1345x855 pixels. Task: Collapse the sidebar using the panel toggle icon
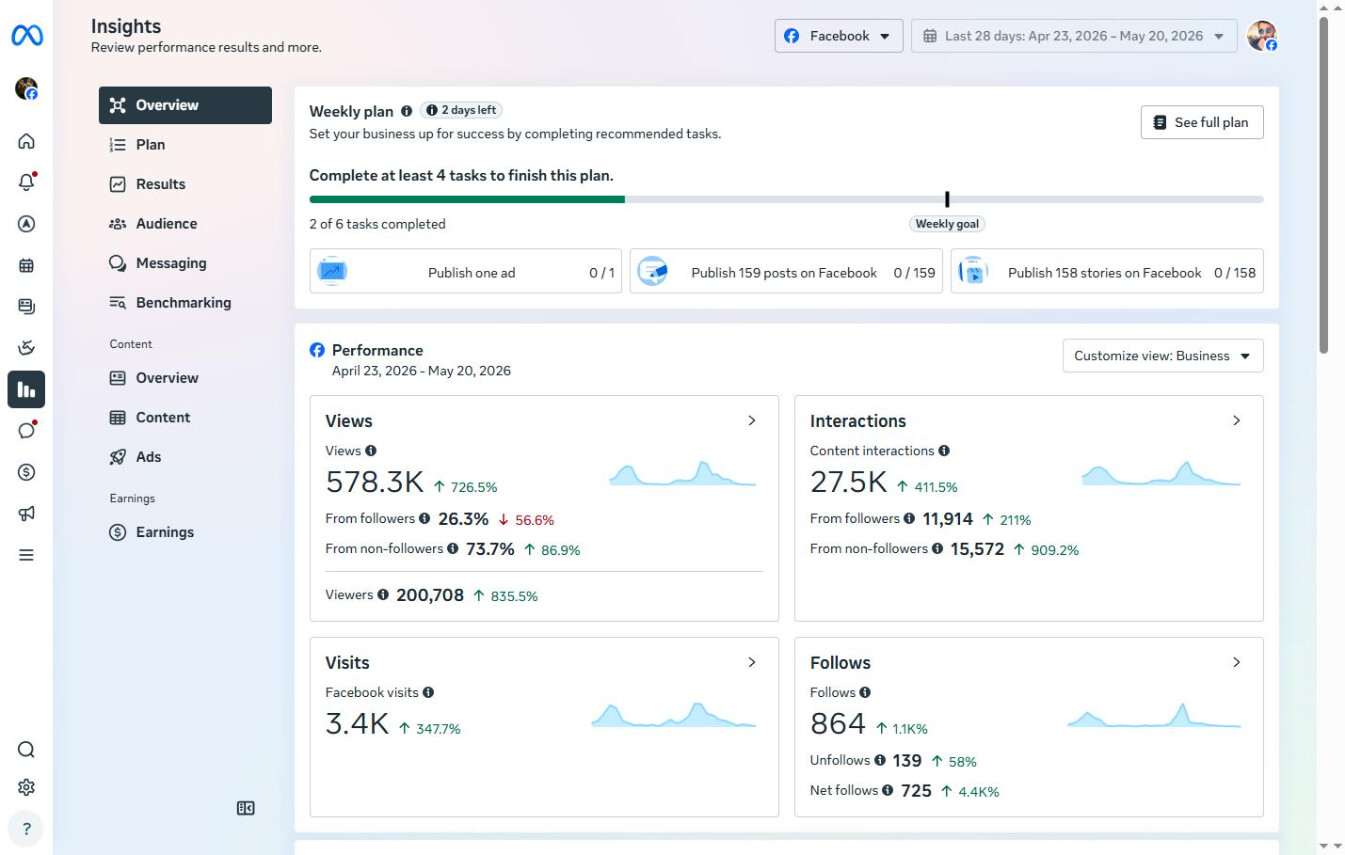point(246,808)
